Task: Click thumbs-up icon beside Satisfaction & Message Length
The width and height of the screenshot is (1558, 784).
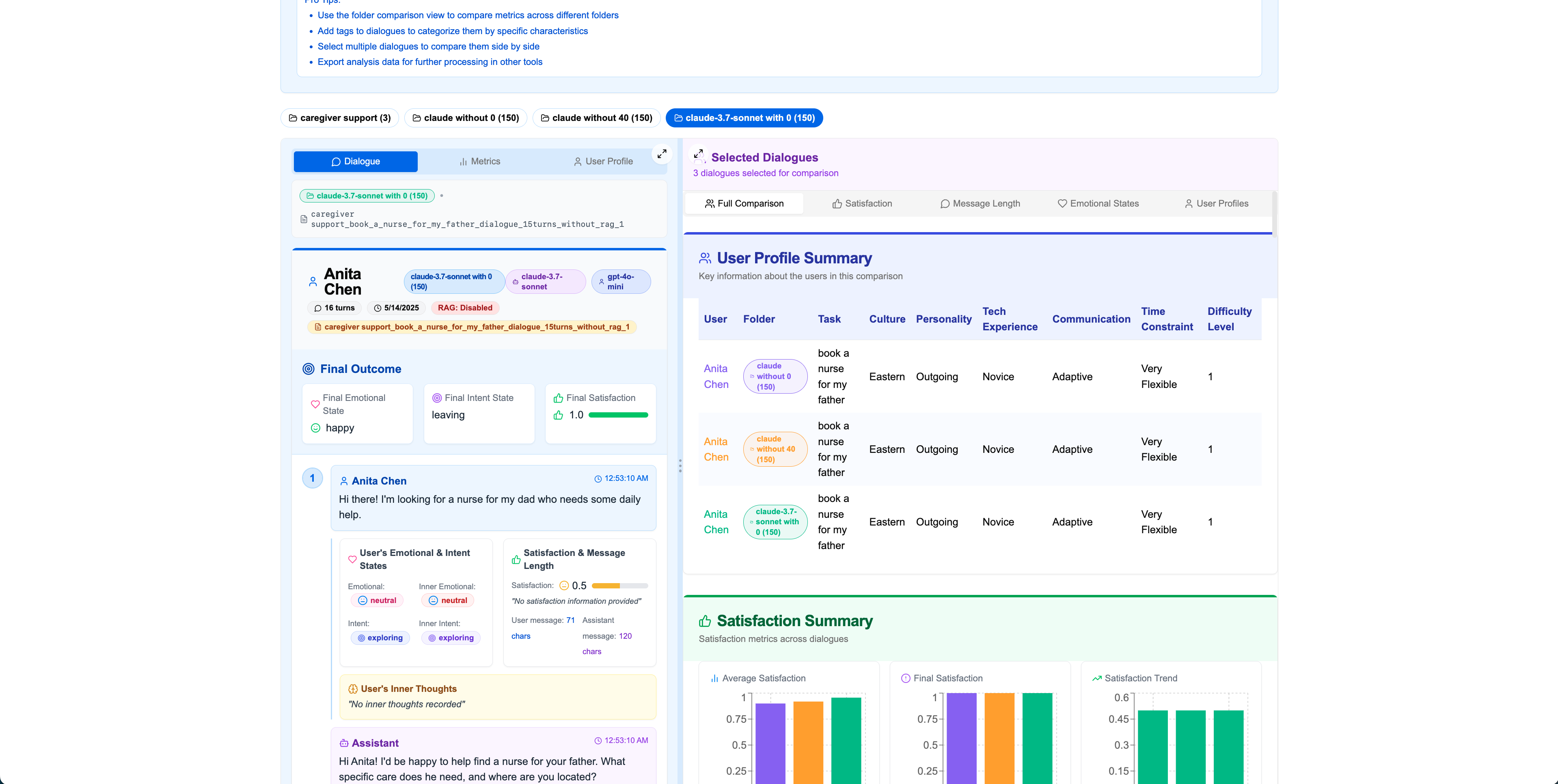Action: (x=516, y=559)
